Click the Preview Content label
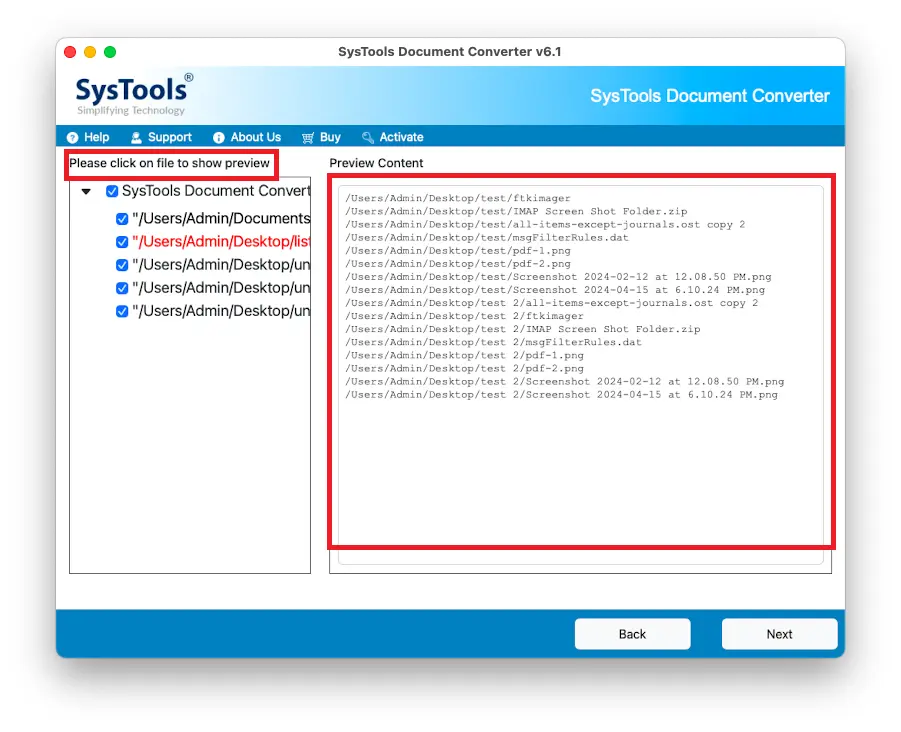The width and height of the screenshot is (901, 732). click(376, 163)
